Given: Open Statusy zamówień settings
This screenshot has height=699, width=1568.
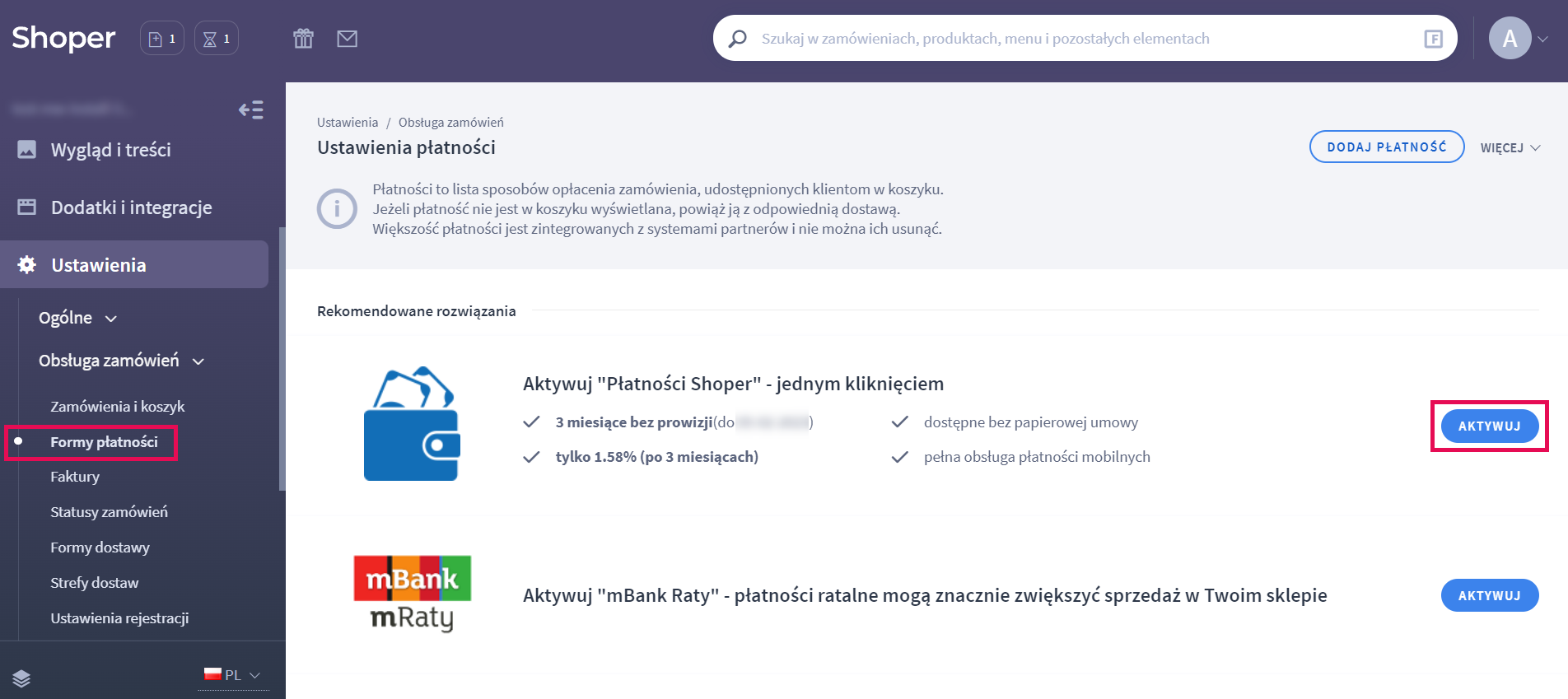Looking at the screenshot, I should (x=109, y=512).
